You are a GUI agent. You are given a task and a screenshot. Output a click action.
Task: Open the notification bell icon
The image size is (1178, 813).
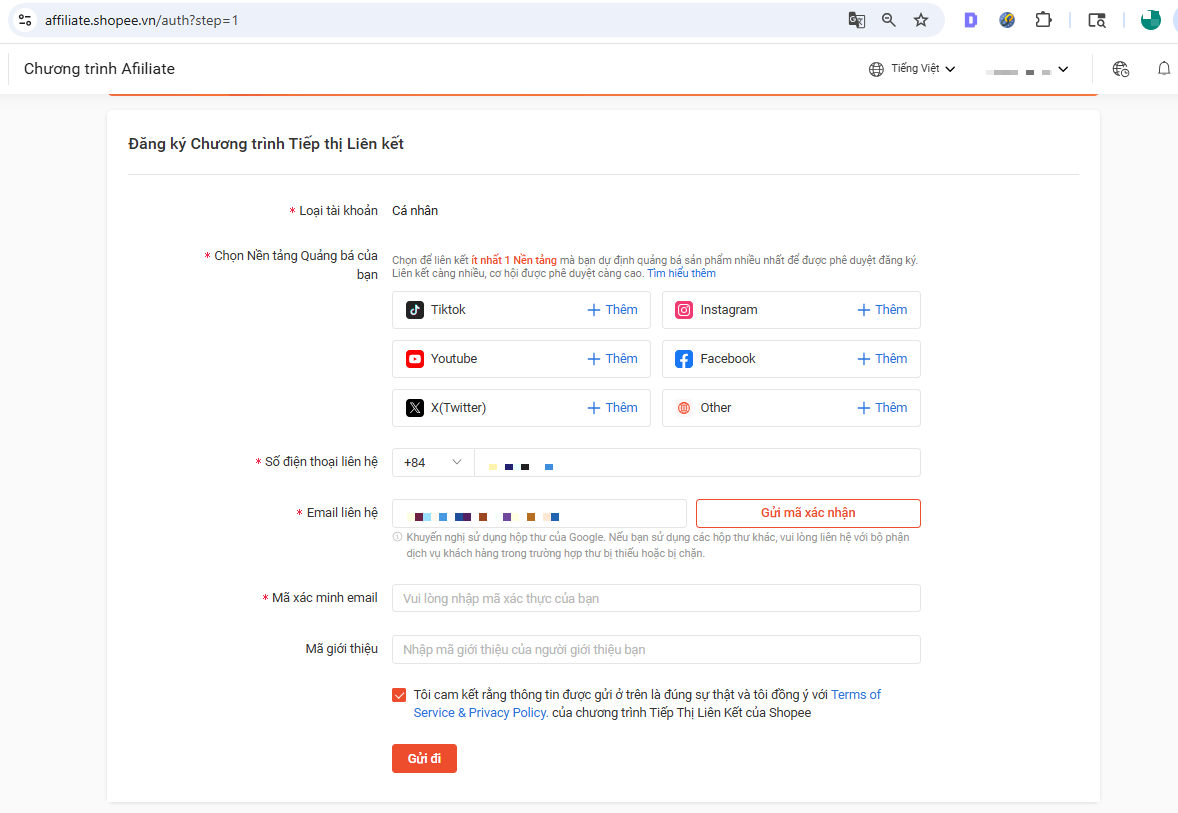pyautogui.click(x=1164, y=69)
